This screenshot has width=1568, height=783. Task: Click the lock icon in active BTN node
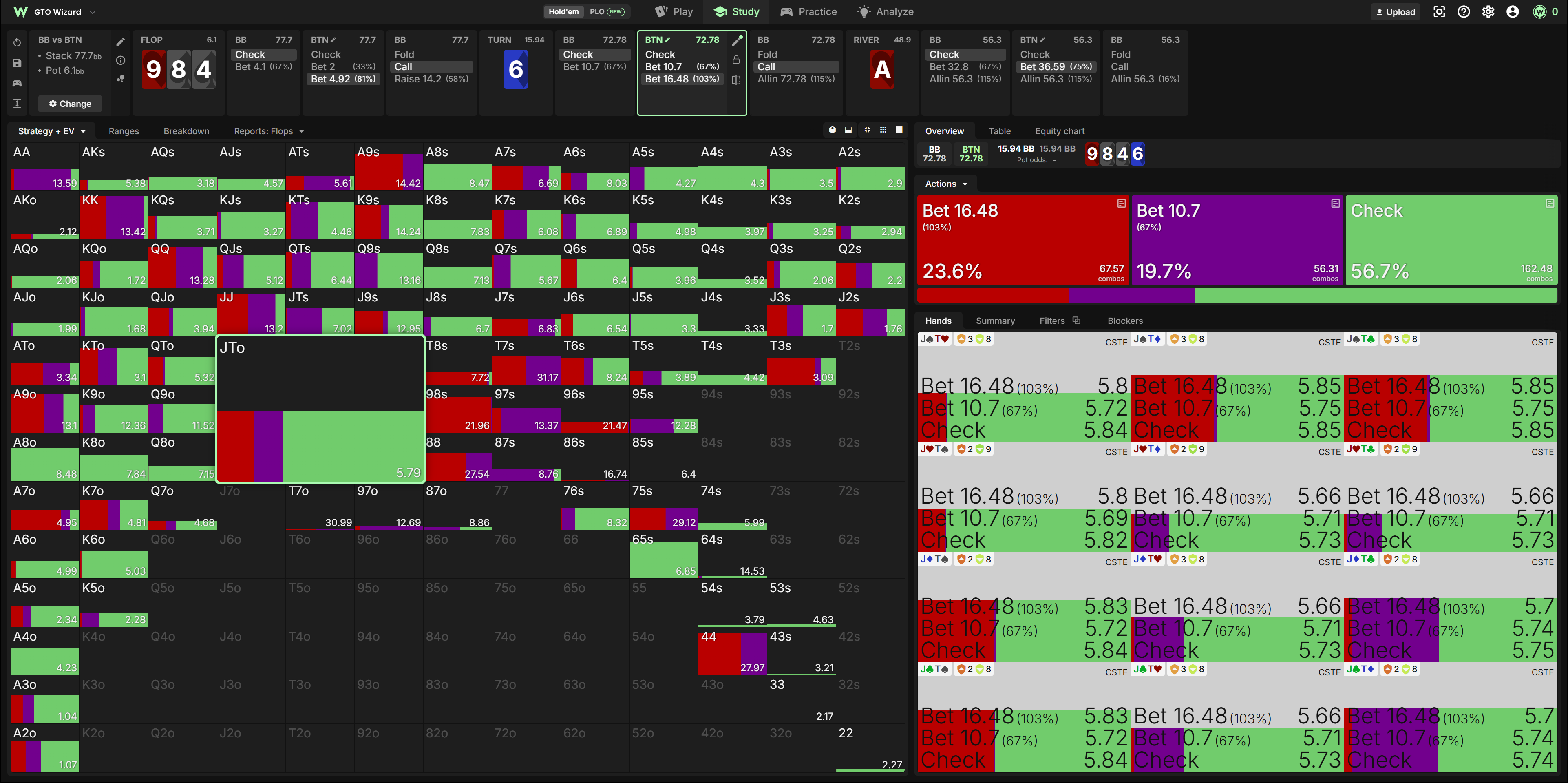click(737, 60)
